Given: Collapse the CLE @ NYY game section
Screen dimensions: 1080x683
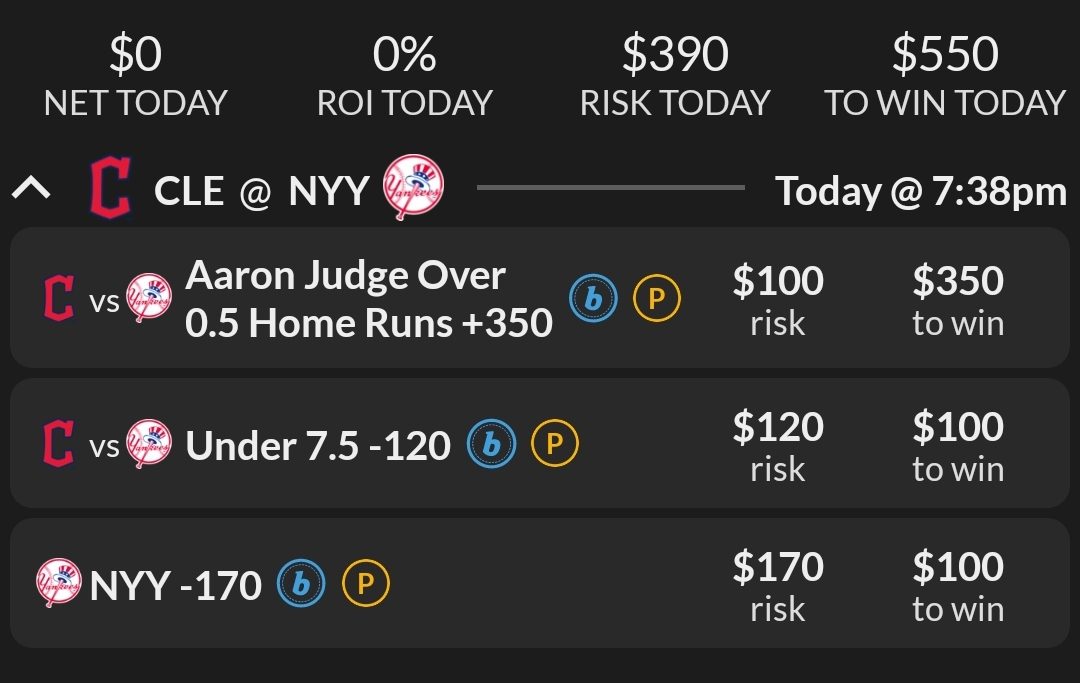Looking at the screenshot, I should [31, 190].
